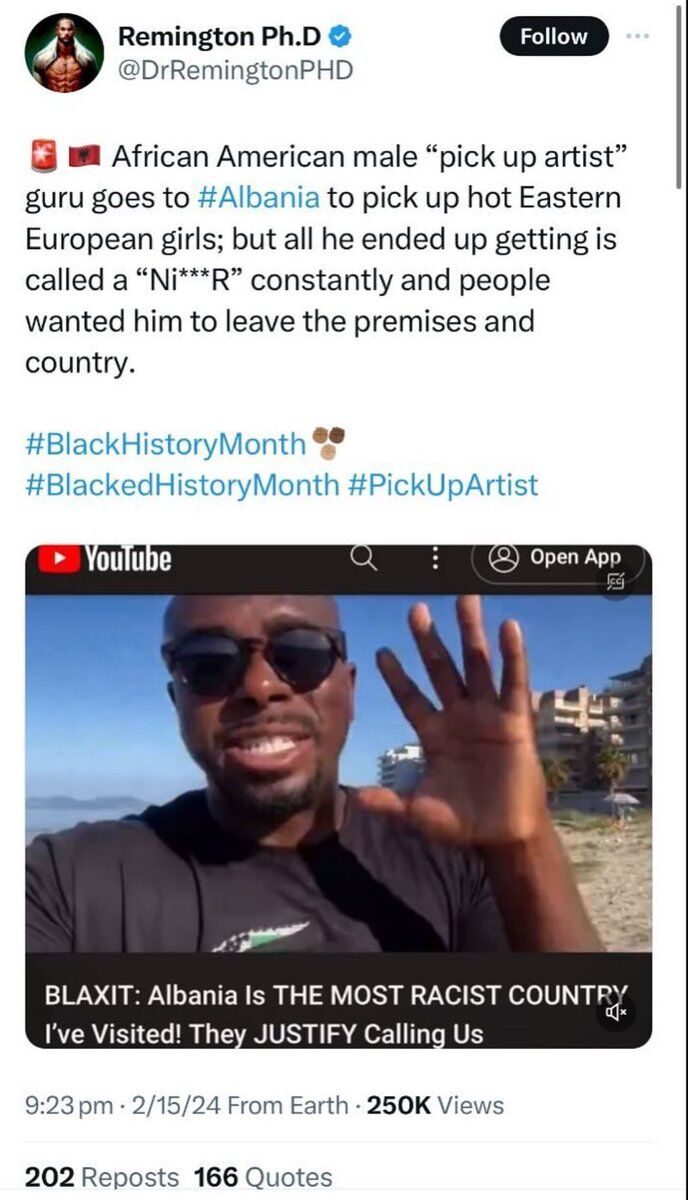Viewport: 688px width, 1200px height.
Task: Unmute the video with speaker icon
Action: pyautogui.click(x=617, y=1013)
